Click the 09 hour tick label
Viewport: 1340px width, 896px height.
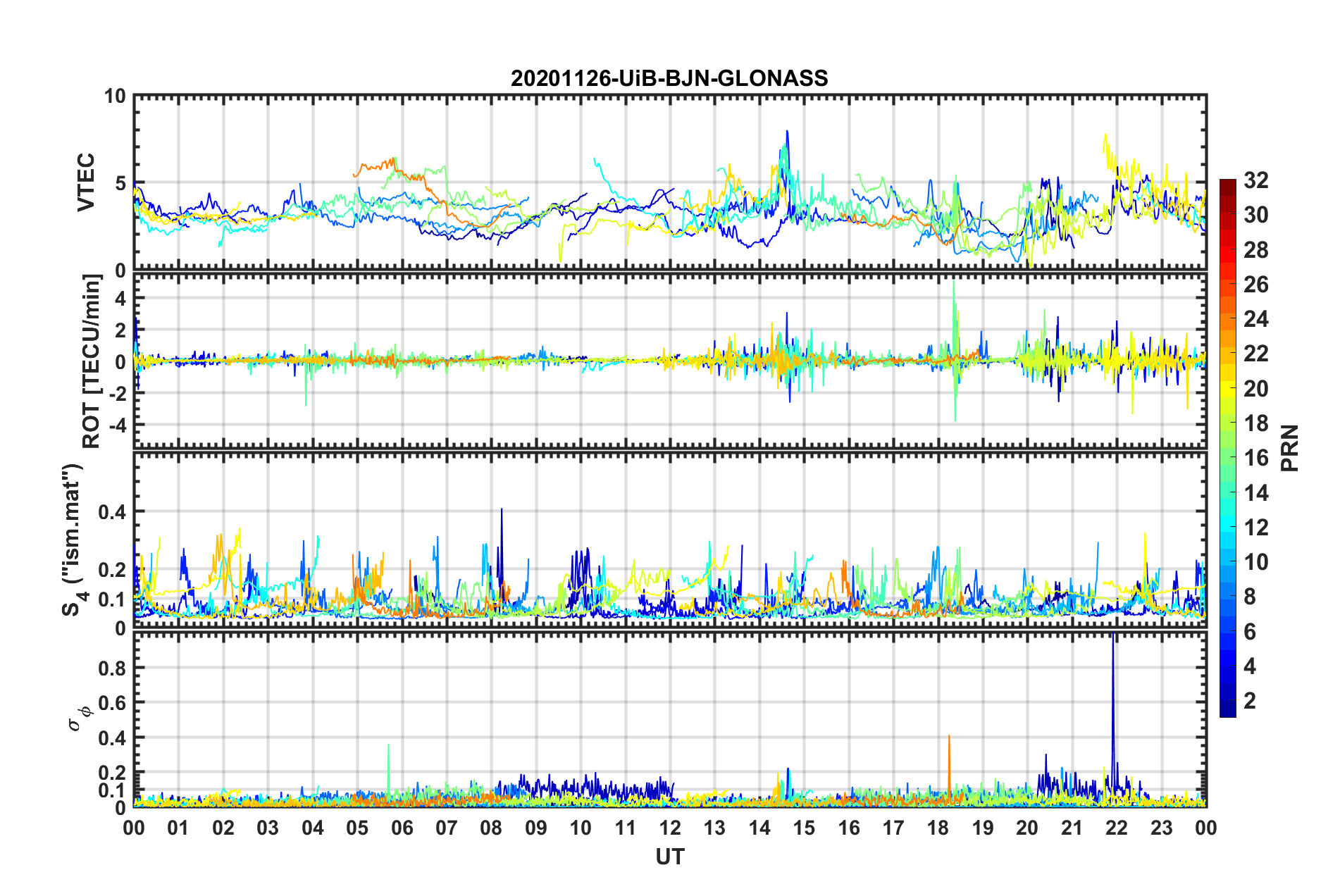[x=536, y=828]
